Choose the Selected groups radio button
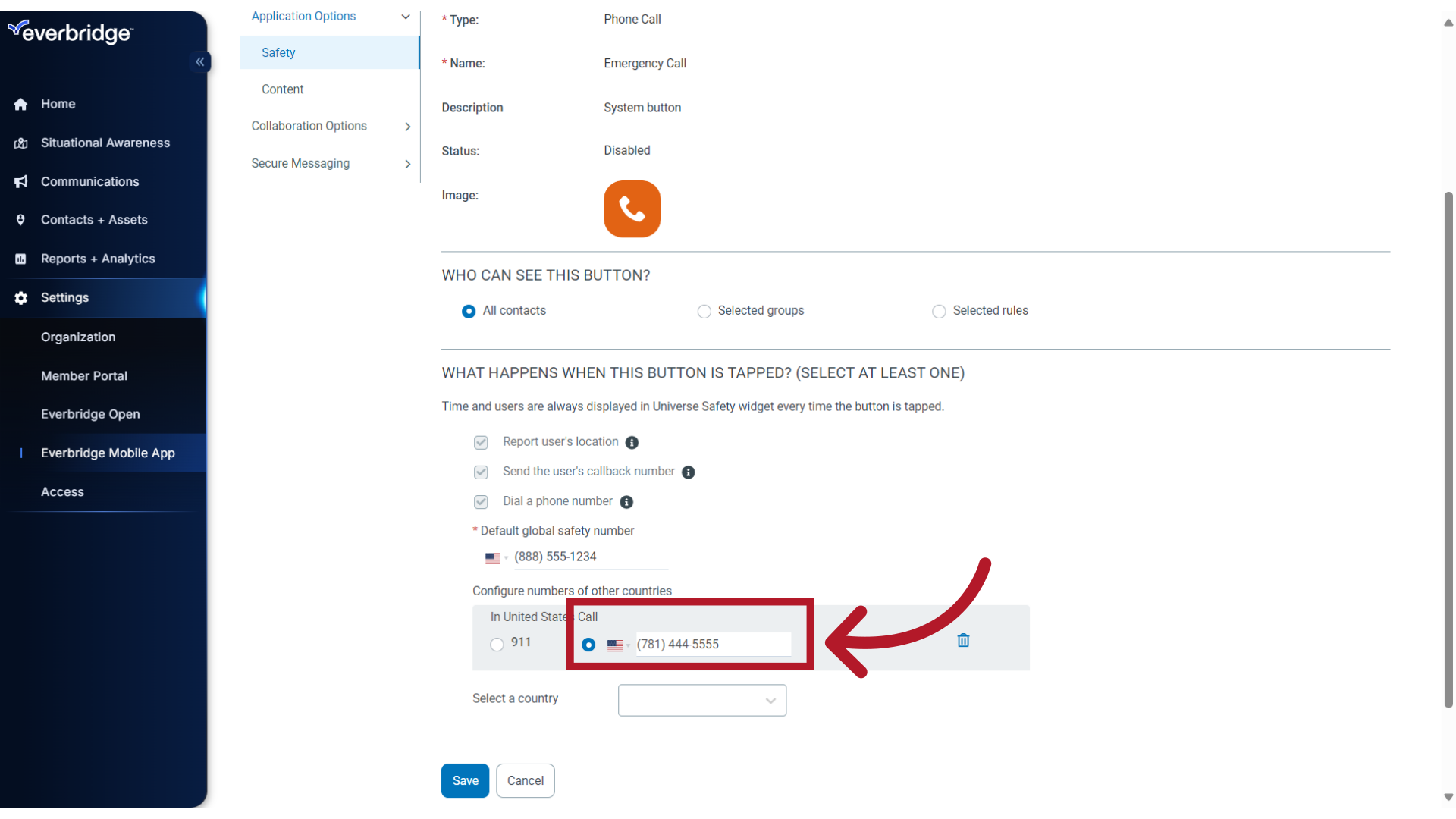The width and height of the screenshot is (1456, 819). coord(704,311)
